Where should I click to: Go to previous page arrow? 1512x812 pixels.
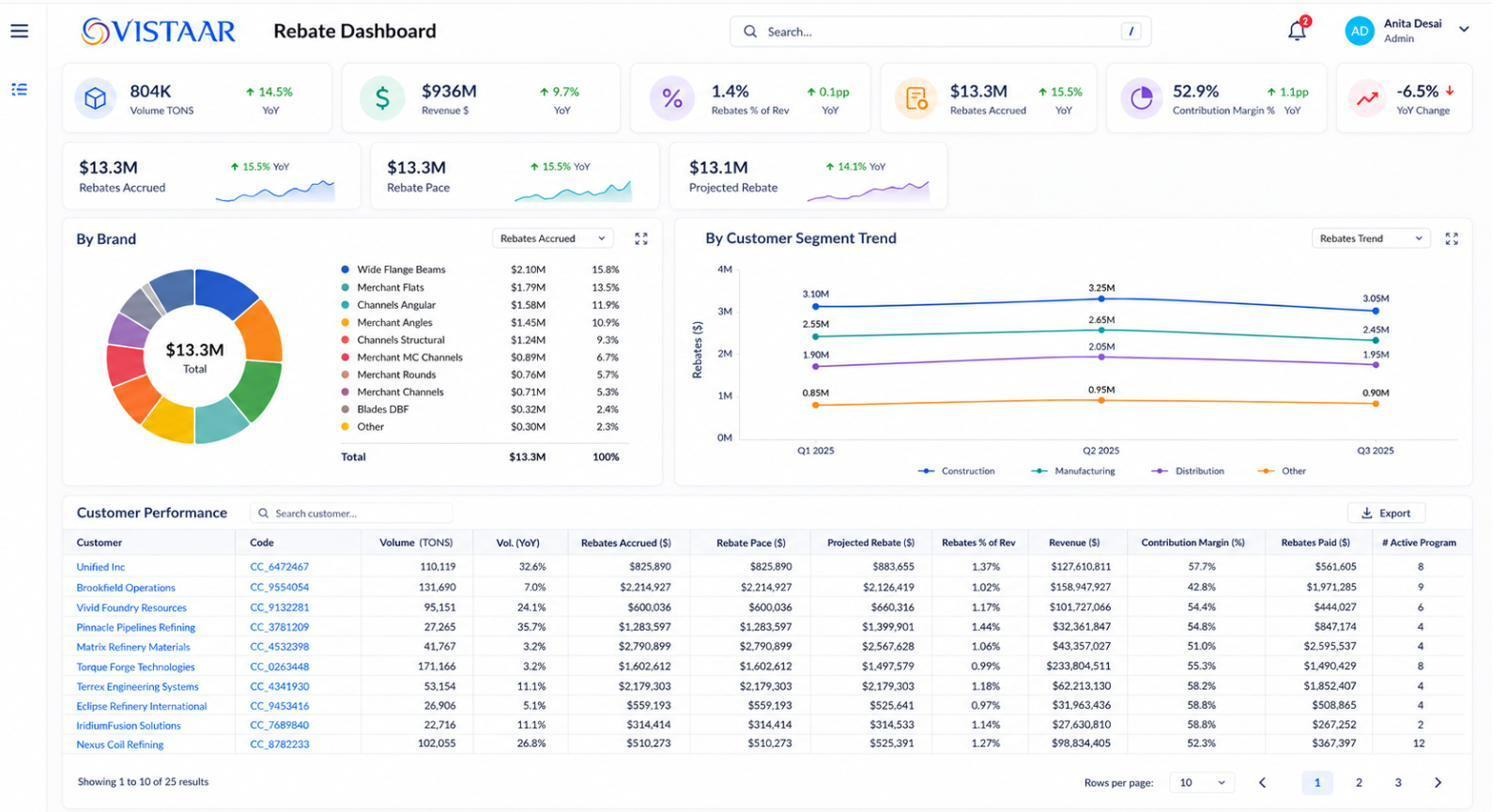1262,783
